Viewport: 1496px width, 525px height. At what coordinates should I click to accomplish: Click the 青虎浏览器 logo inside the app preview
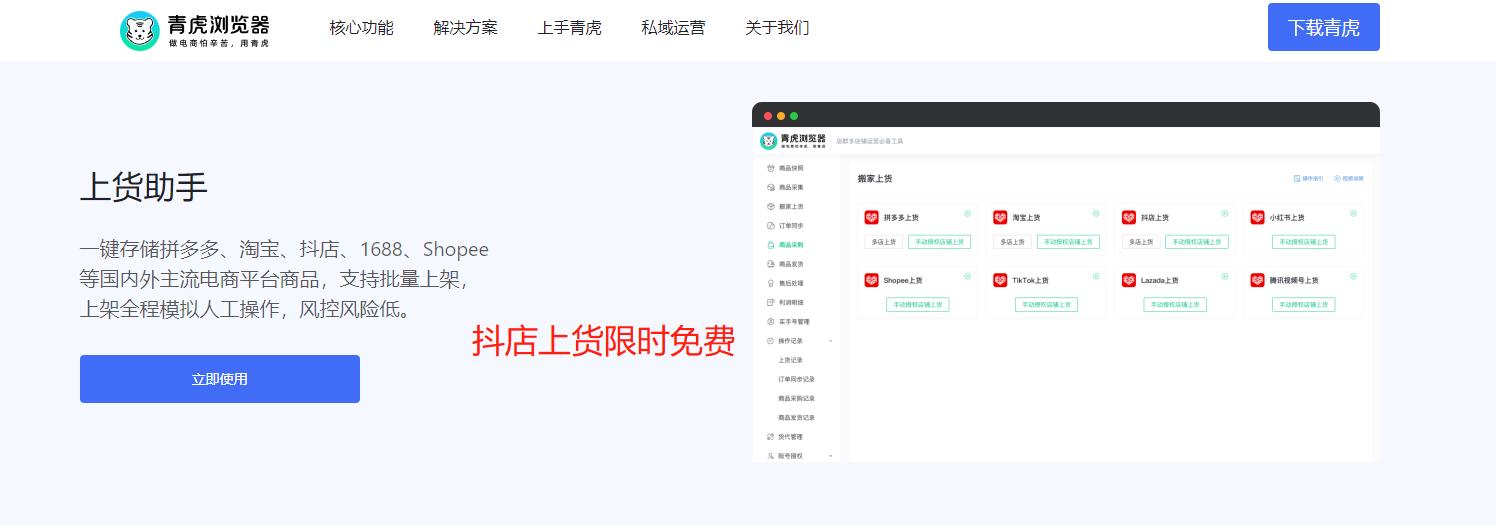point(793,141)
